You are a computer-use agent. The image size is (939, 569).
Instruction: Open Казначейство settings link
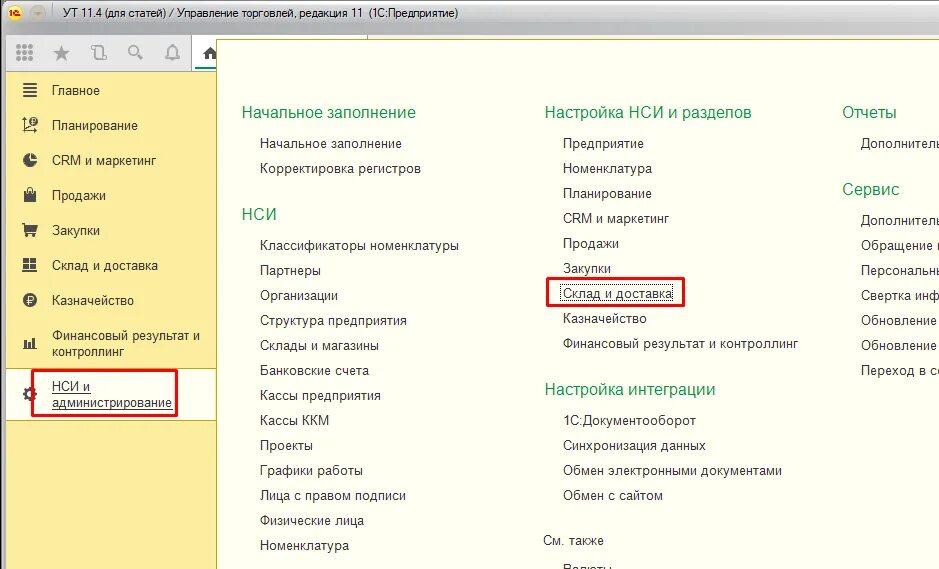[604, 319]
